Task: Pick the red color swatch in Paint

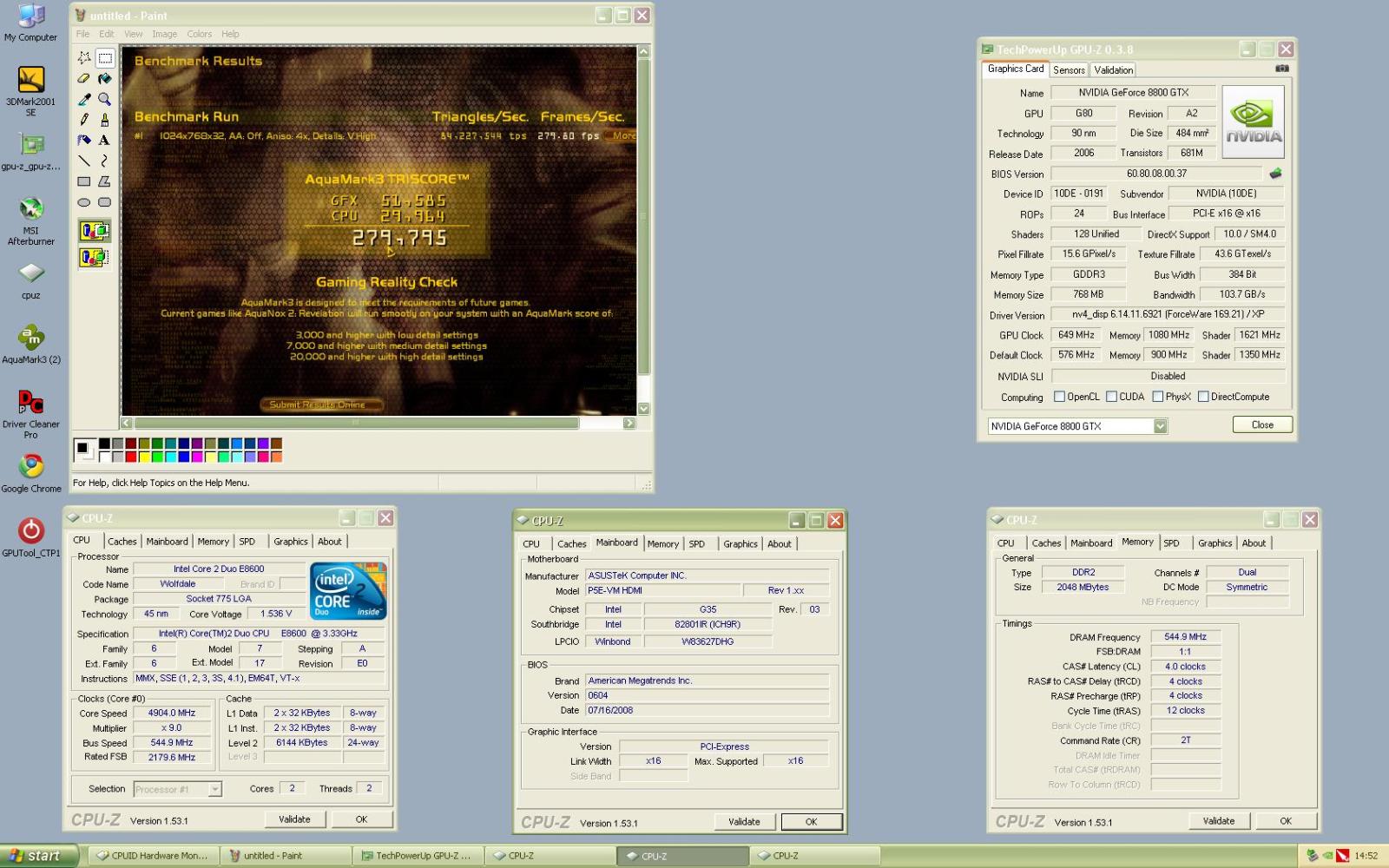Action: click(x=131, y=457)
